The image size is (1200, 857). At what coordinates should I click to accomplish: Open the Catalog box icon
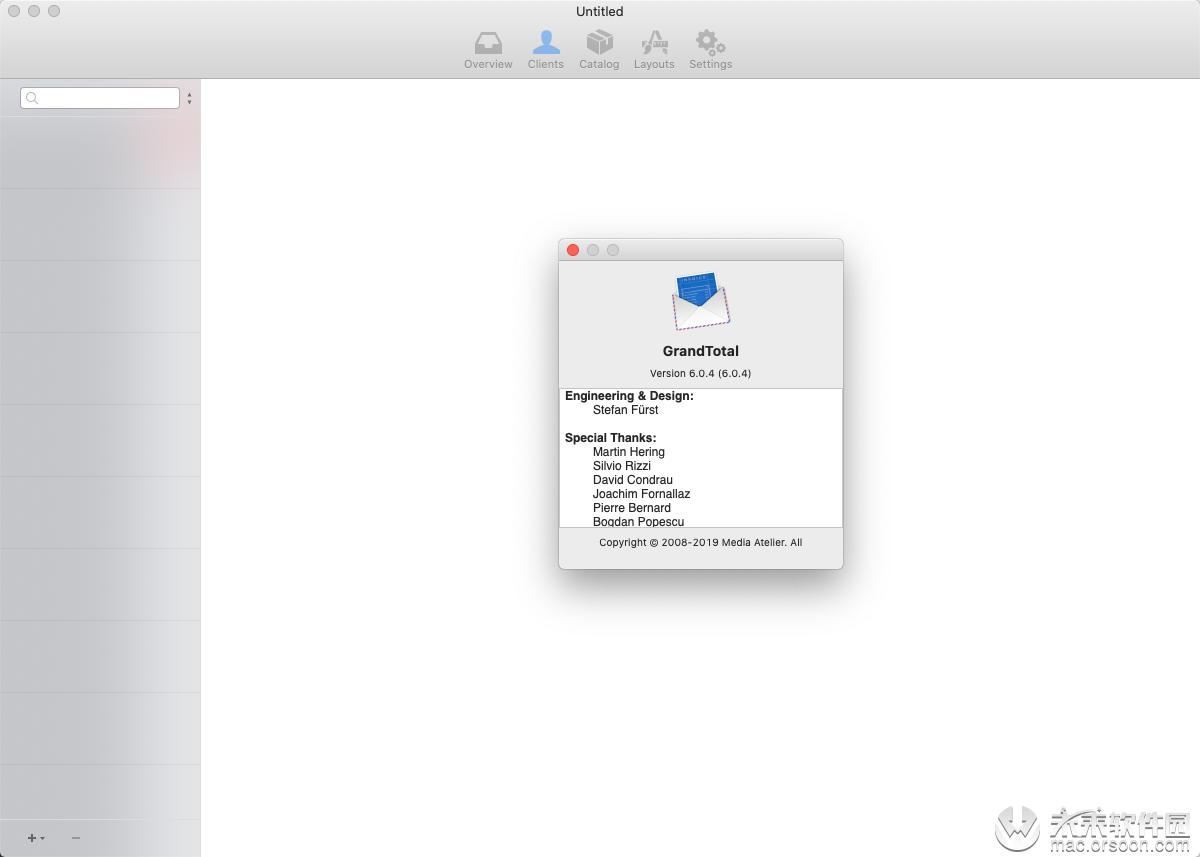click(x=599, y=43)
